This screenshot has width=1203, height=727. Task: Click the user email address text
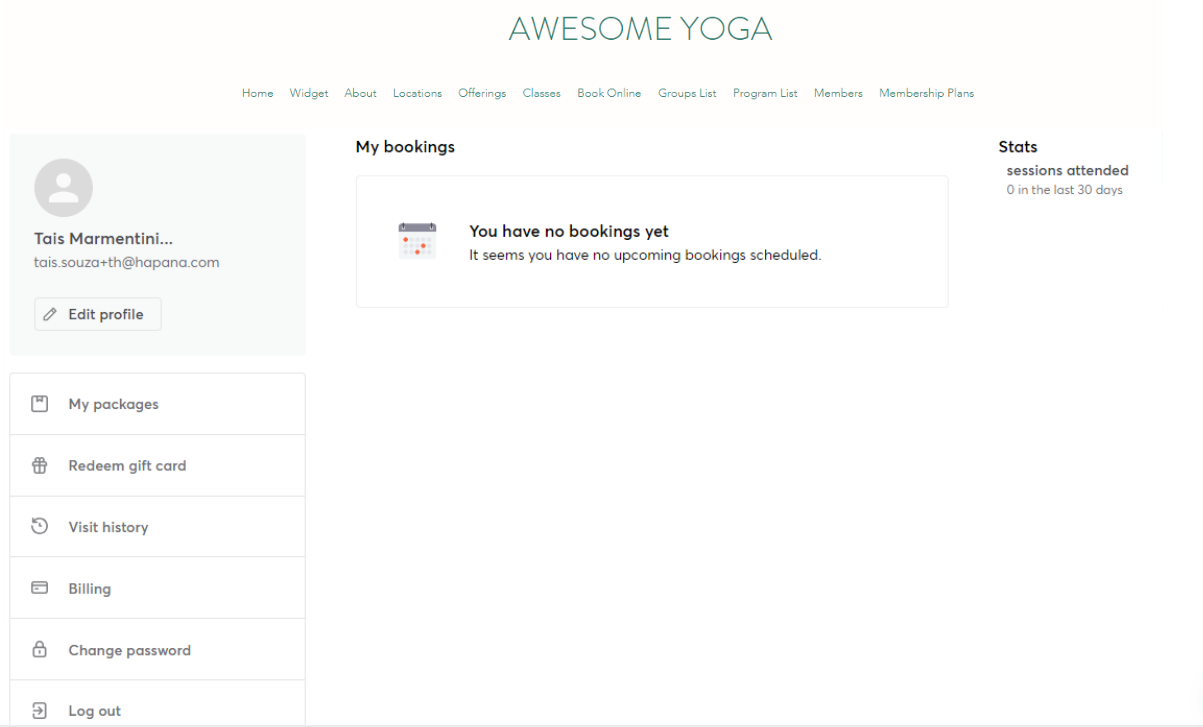click(127, 262)
